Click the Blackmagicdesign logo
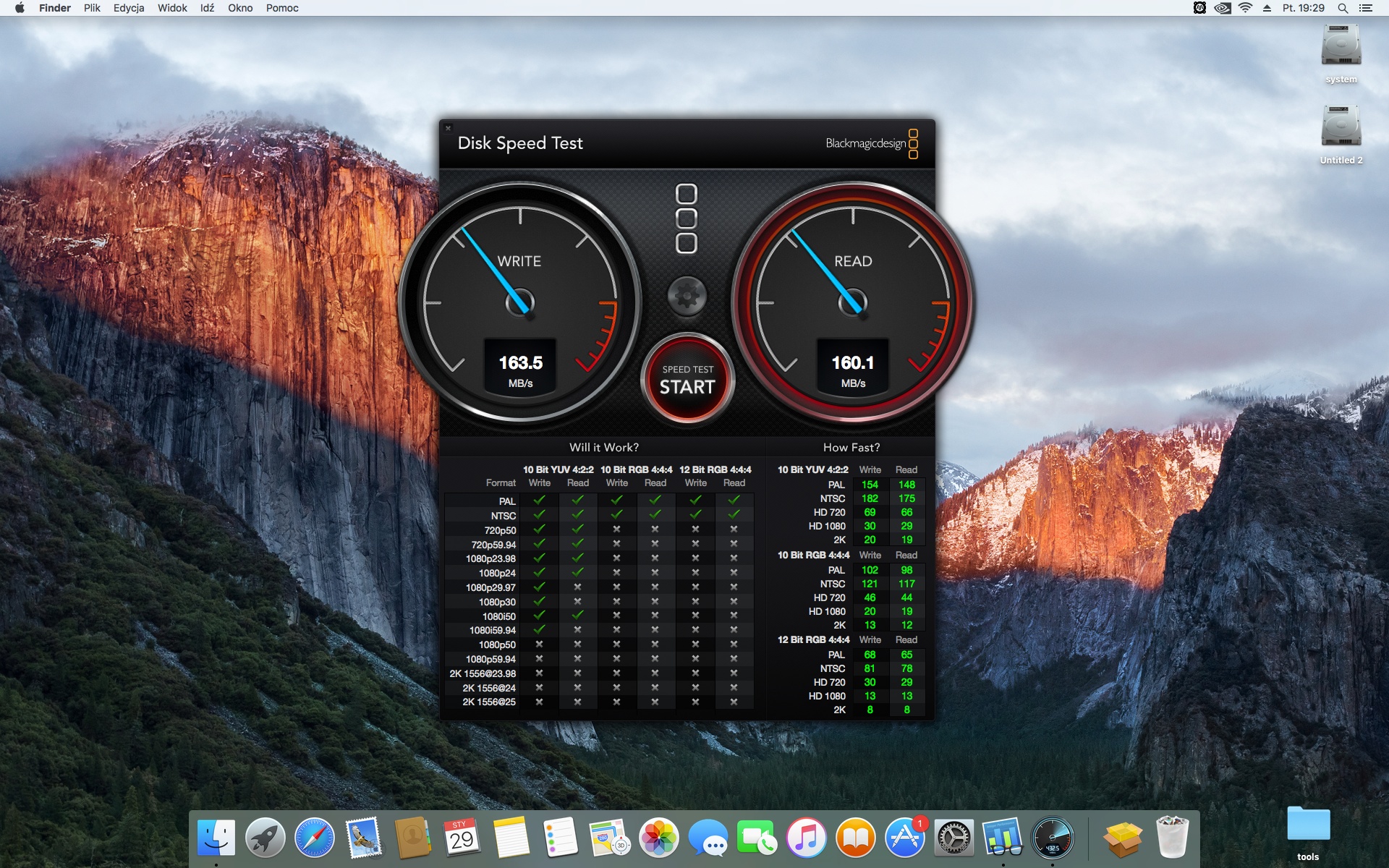1389x868 pixels. click(871, 143)
